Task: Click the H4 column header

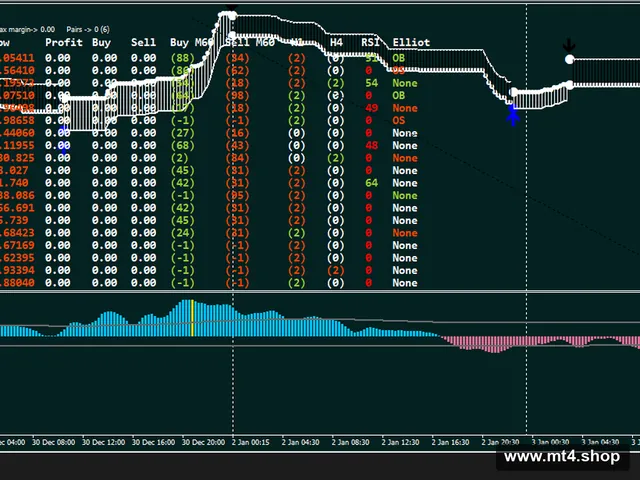Action: click(x=336, y=42)
